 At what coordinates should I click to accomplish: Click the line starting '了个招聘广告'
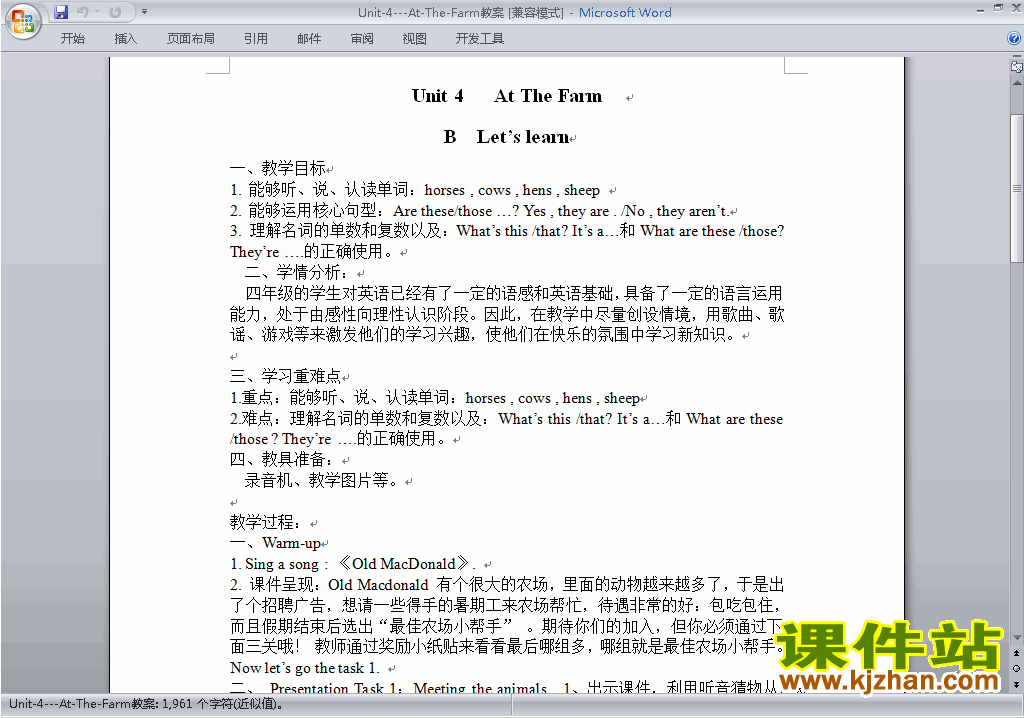coord(505,606)
